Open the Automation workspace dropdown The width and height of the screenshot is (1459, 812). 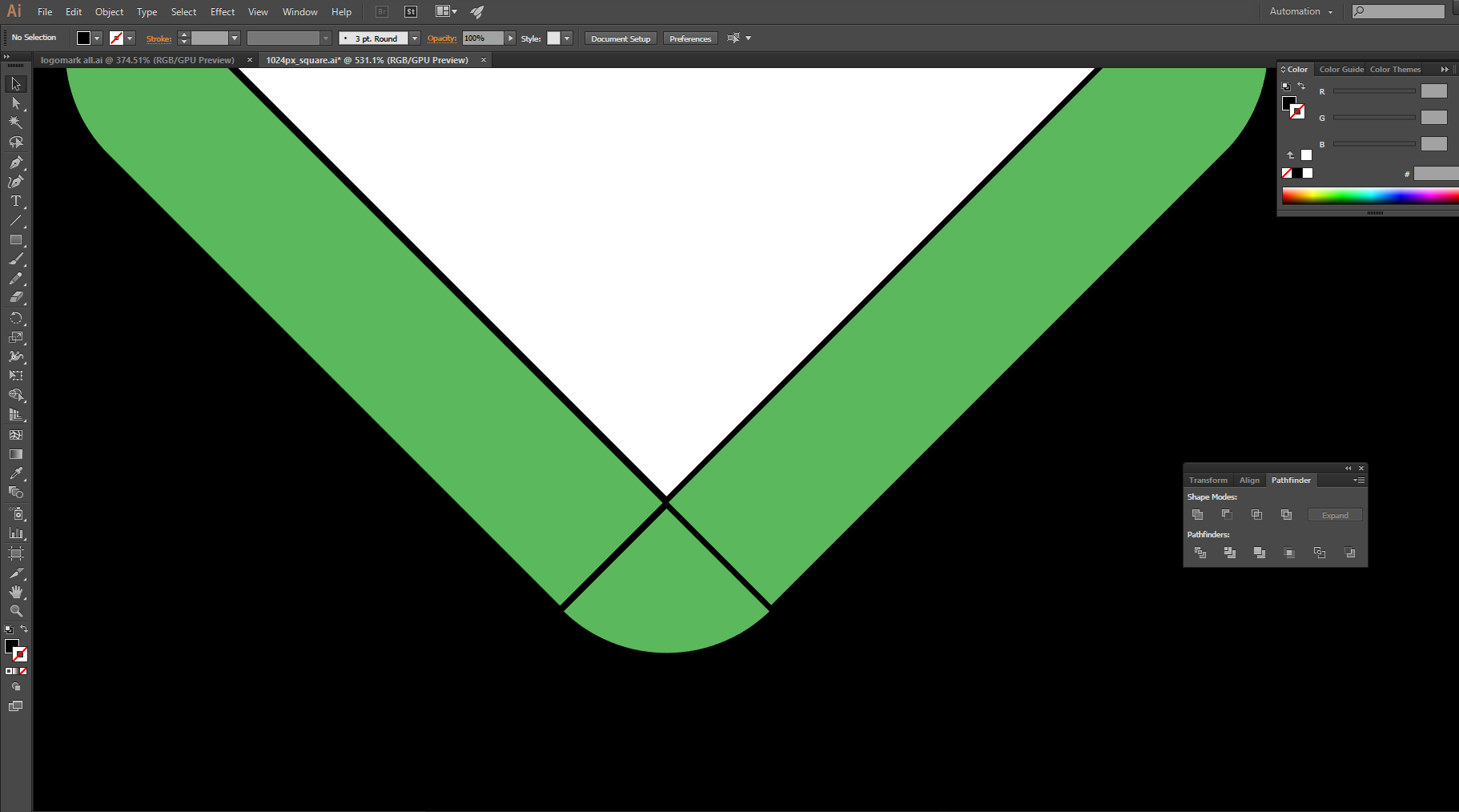pos(1301,11)
